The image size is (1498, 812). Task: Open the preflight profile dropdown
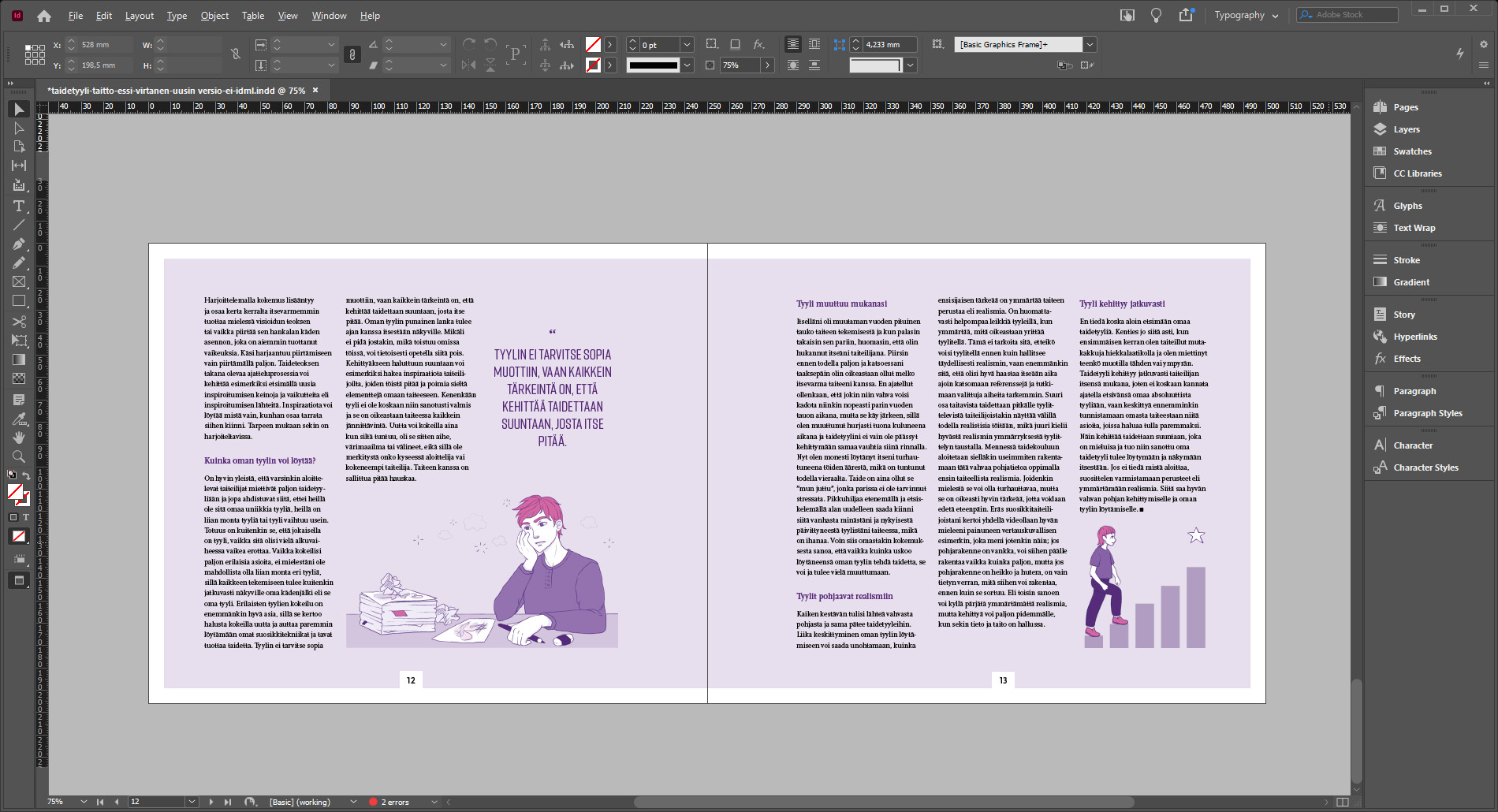pyautogui.click(x=353, y=802)
